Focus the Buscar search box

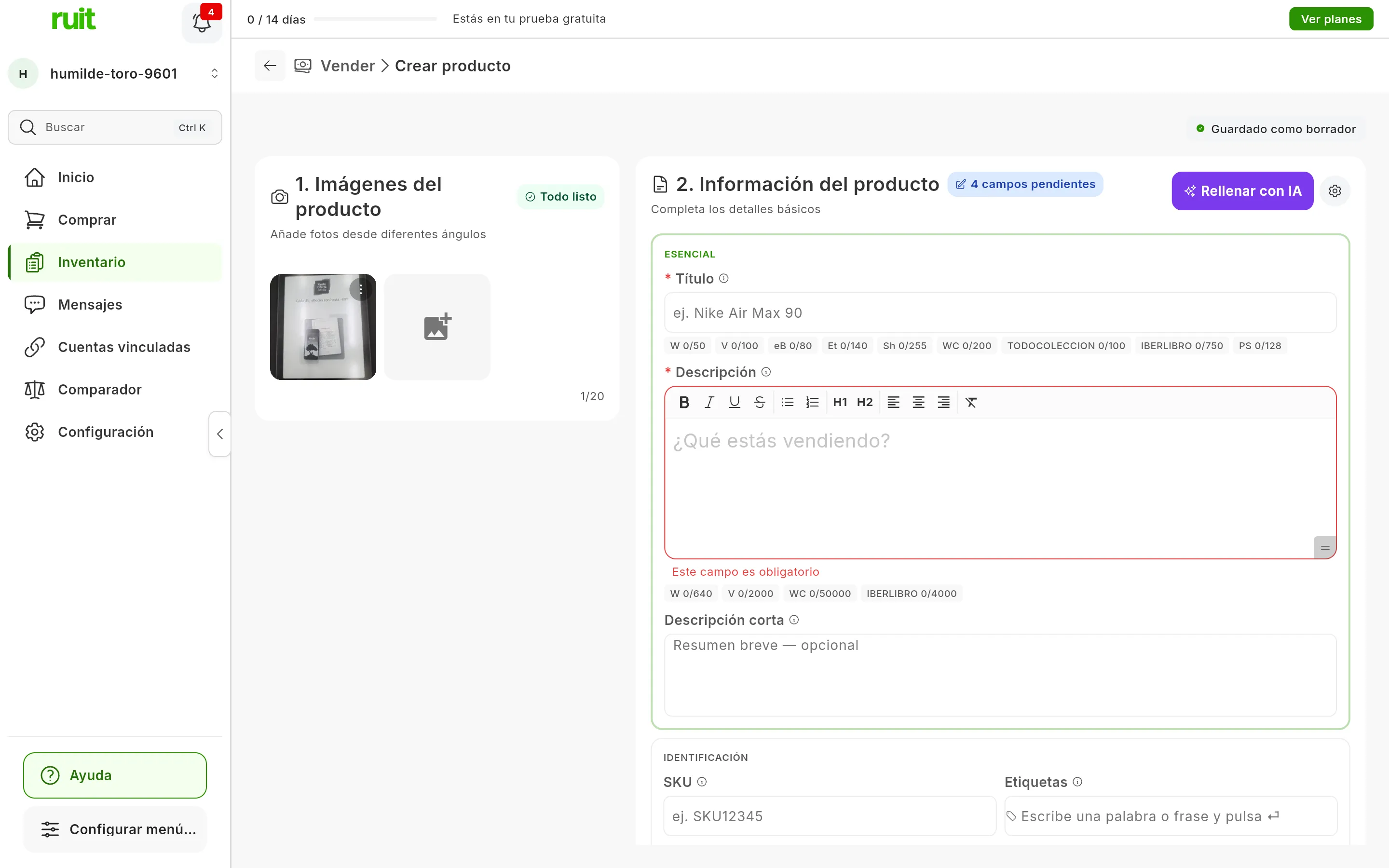tap(115, 127)
